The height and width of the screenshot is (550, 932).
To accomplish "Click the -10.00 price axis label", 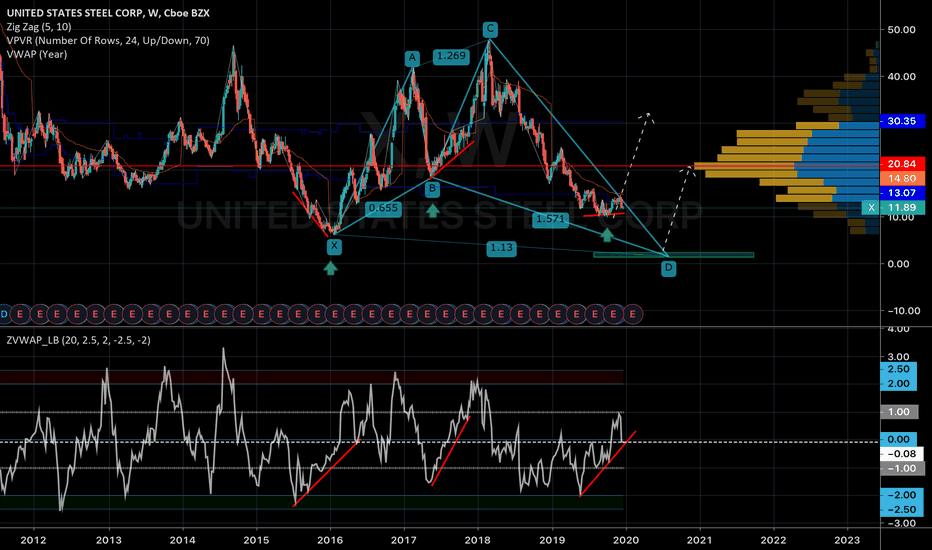I will 903,311.
